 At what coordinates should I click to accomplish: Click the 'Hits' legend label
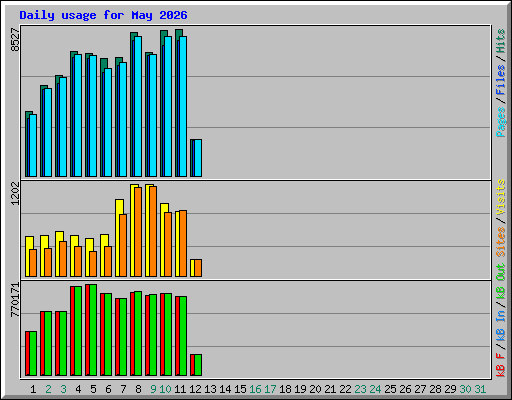tap(501, 41)
